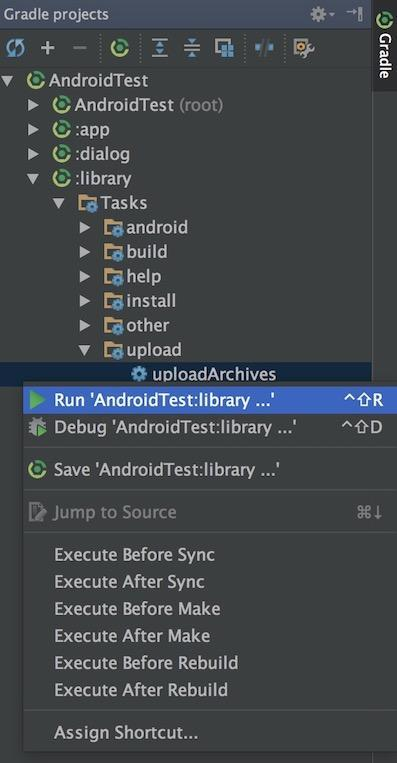Viewport: 397px width, 763px height.
Task: Open Gradle settings wrench icon
Action: (x=304, y=48)
